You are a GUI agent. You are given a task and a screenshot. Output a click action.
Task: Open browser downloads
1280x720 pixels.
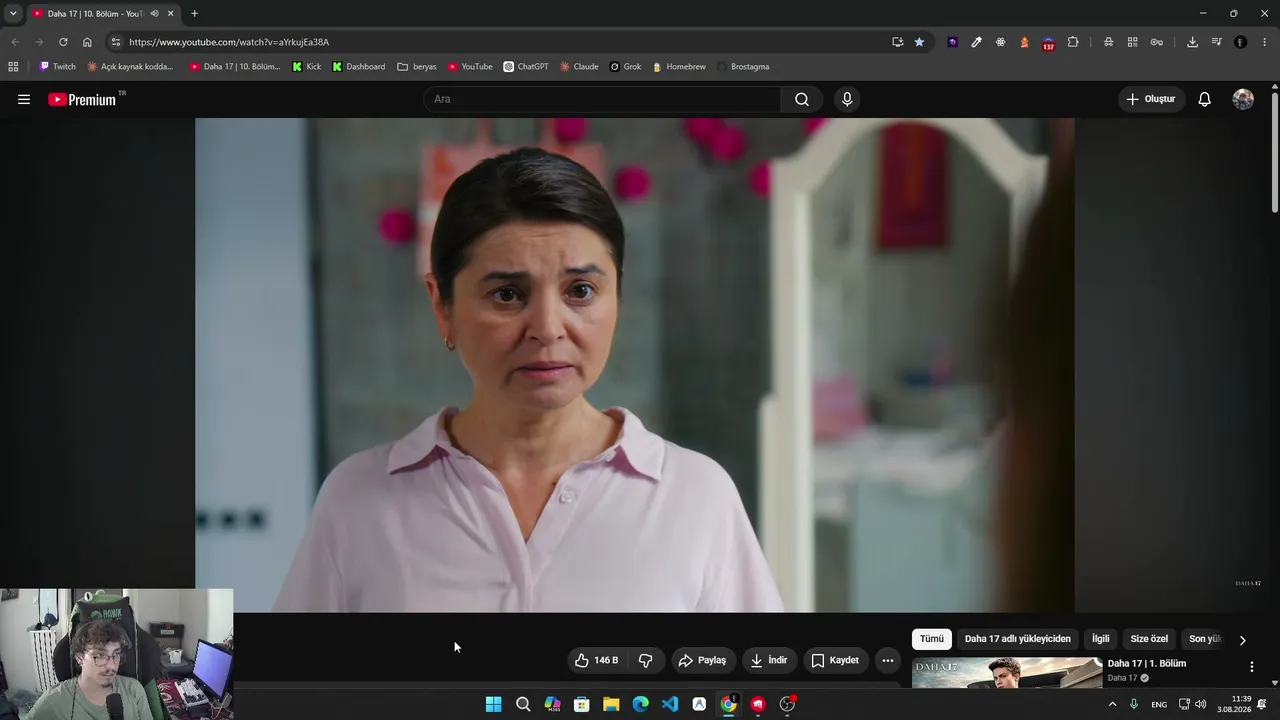point(1192,42)
